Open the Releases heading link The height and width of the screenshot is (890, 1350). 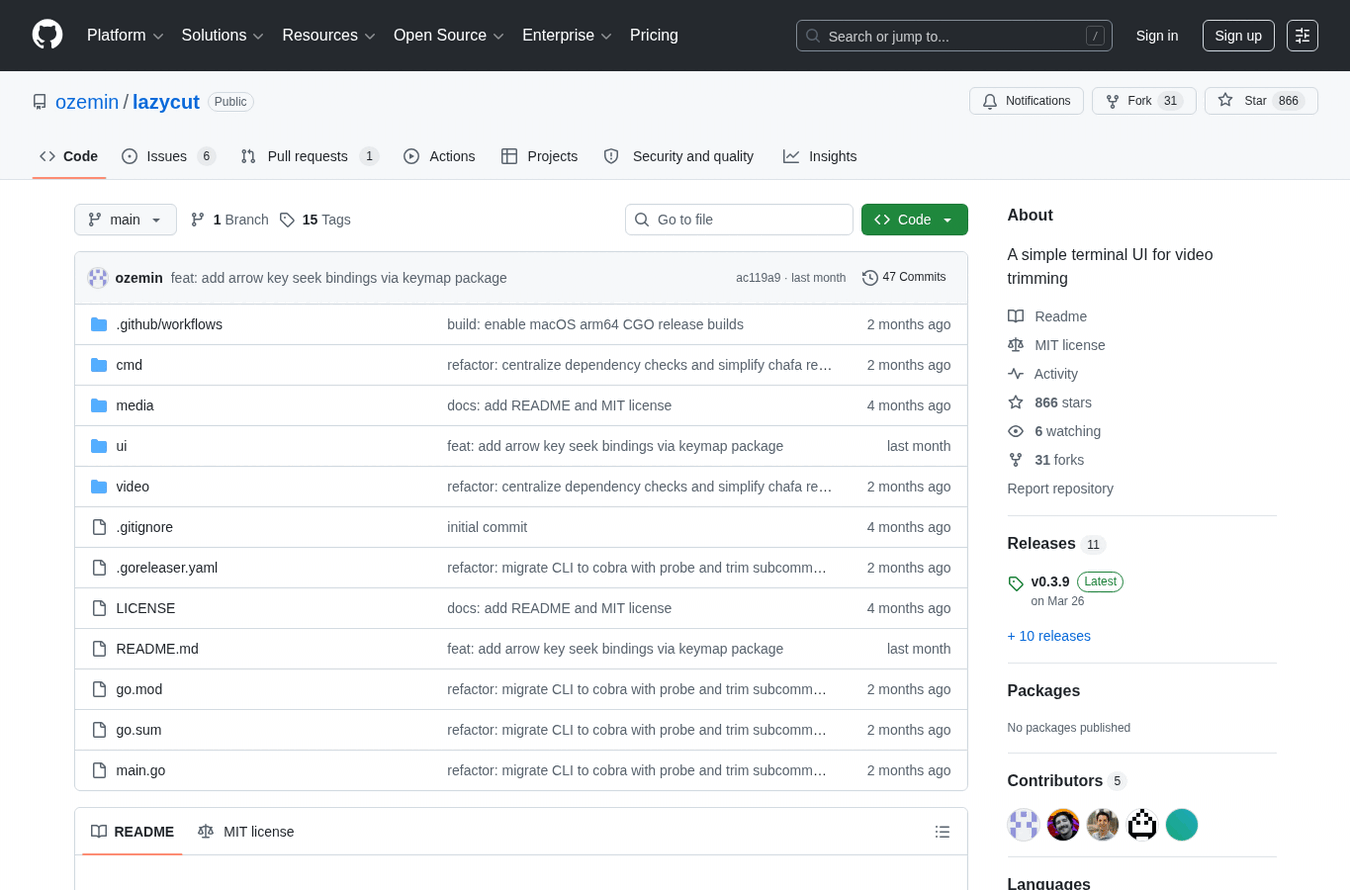[1056, 544]
